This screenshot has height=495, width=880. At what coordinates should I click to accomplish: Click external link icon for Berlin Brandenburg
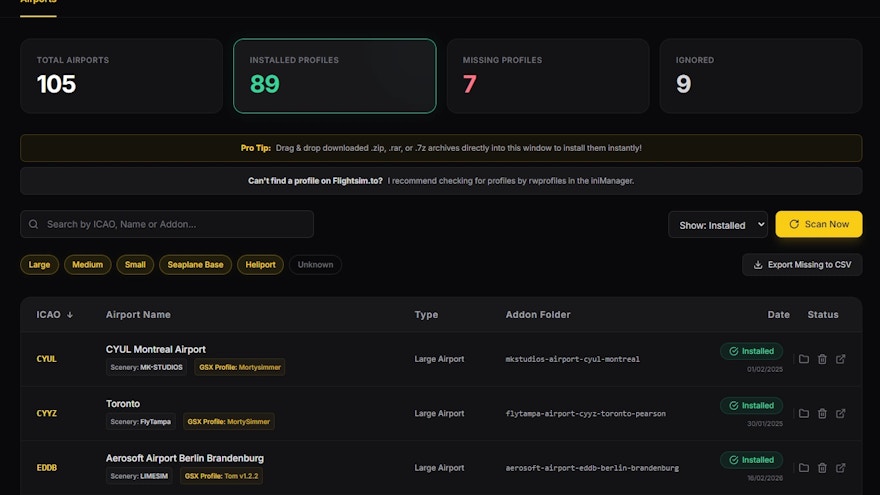[841, 467]
